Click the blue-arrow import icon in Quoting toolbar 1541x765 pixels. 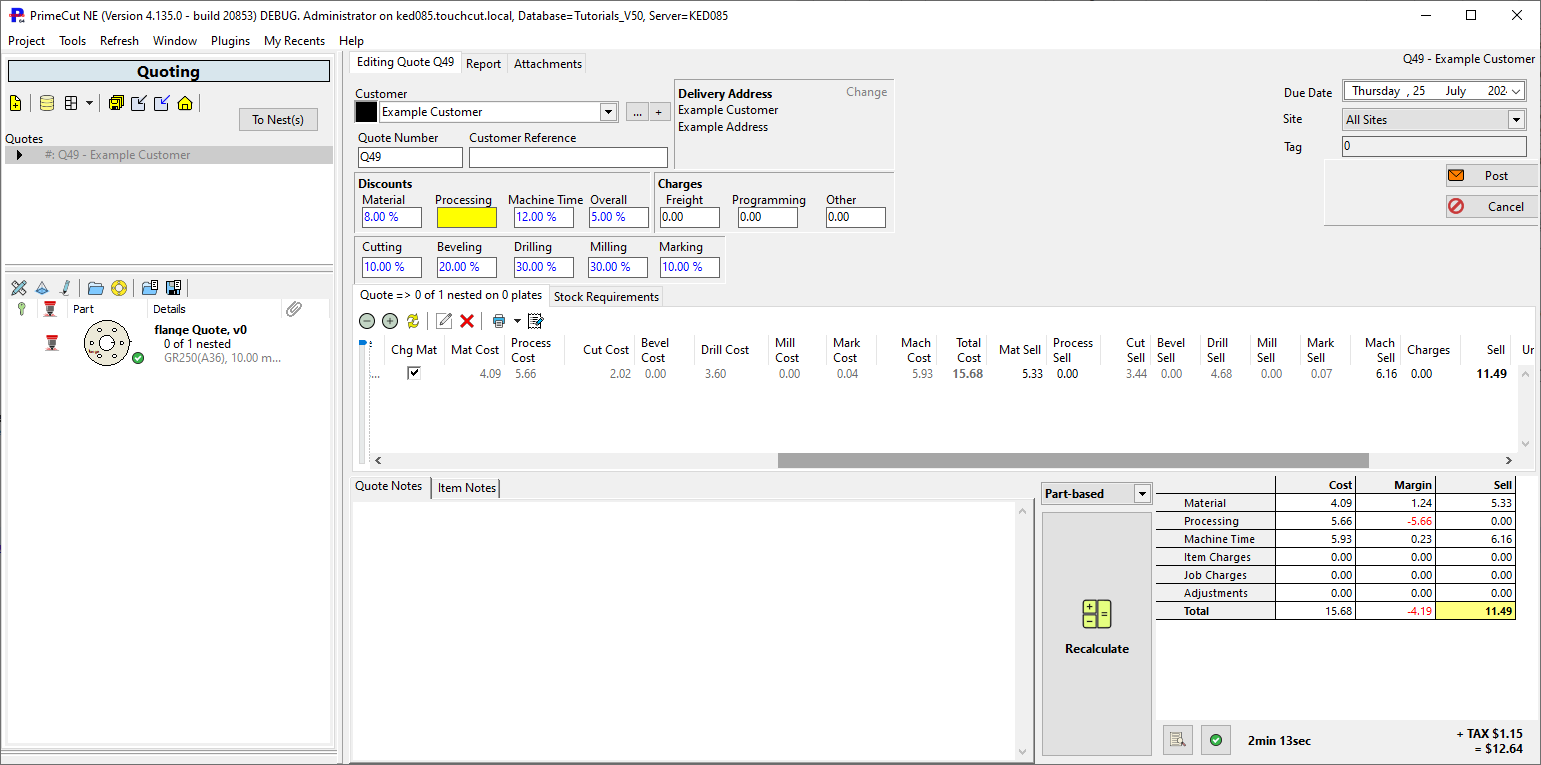(x=161, y=103)
